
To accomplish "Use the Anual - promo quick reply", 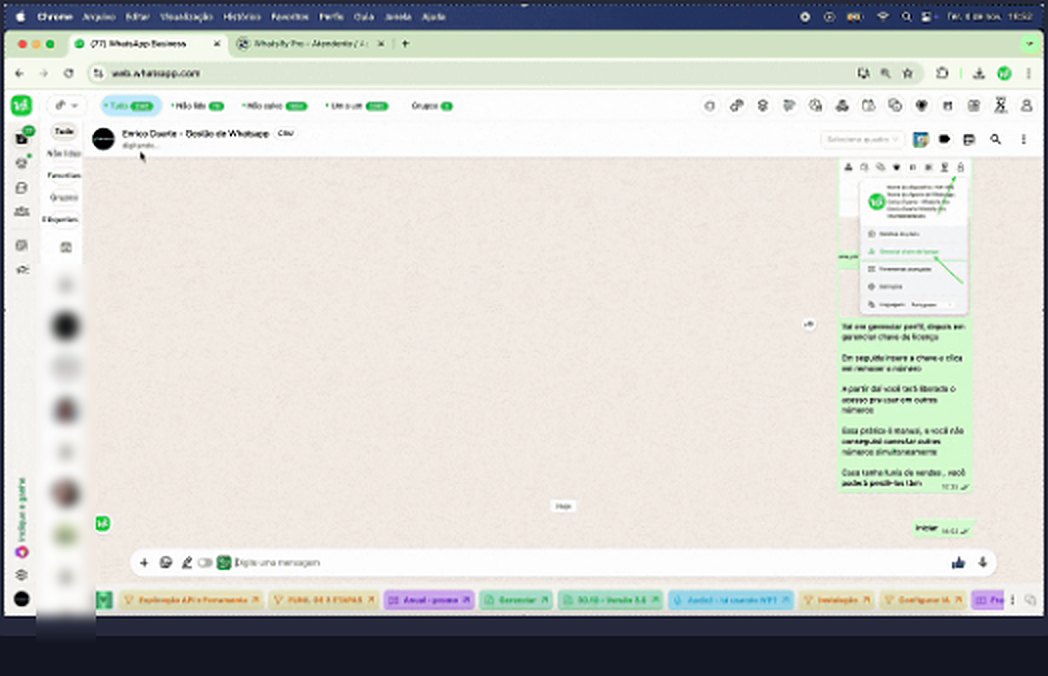I will coord(429,600).
